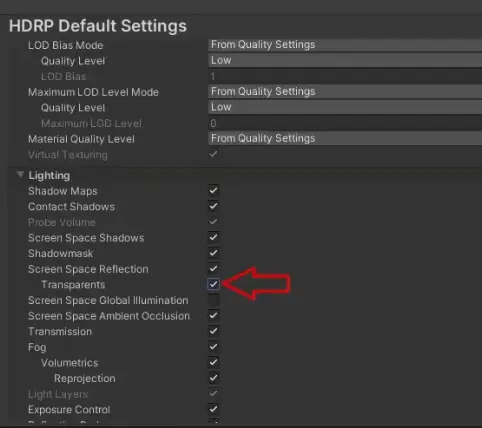Click the Screen Space Global Illumination label
Image resolution: width=482 pixels, height=428 pixels.
[x=108, y=300]
